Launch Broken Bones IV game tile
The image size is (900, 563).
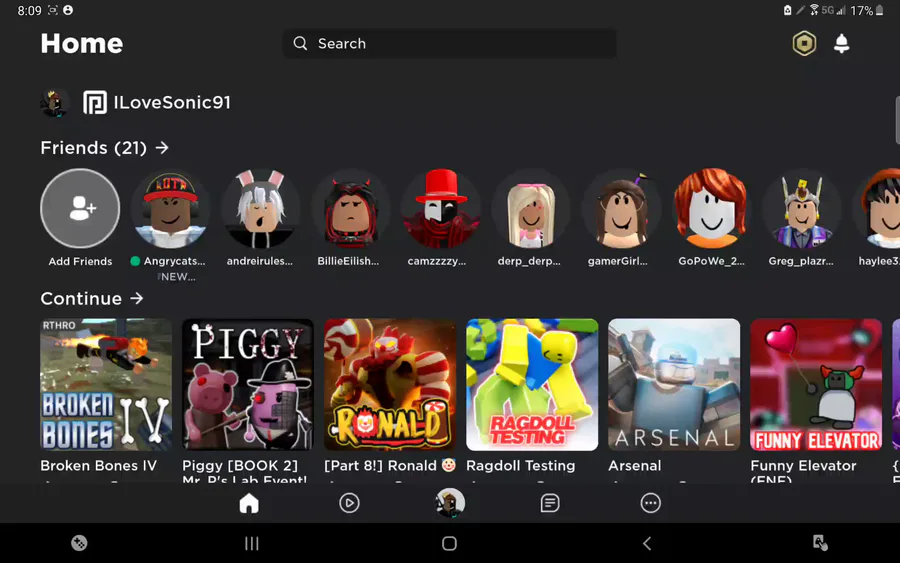[106, 385]
